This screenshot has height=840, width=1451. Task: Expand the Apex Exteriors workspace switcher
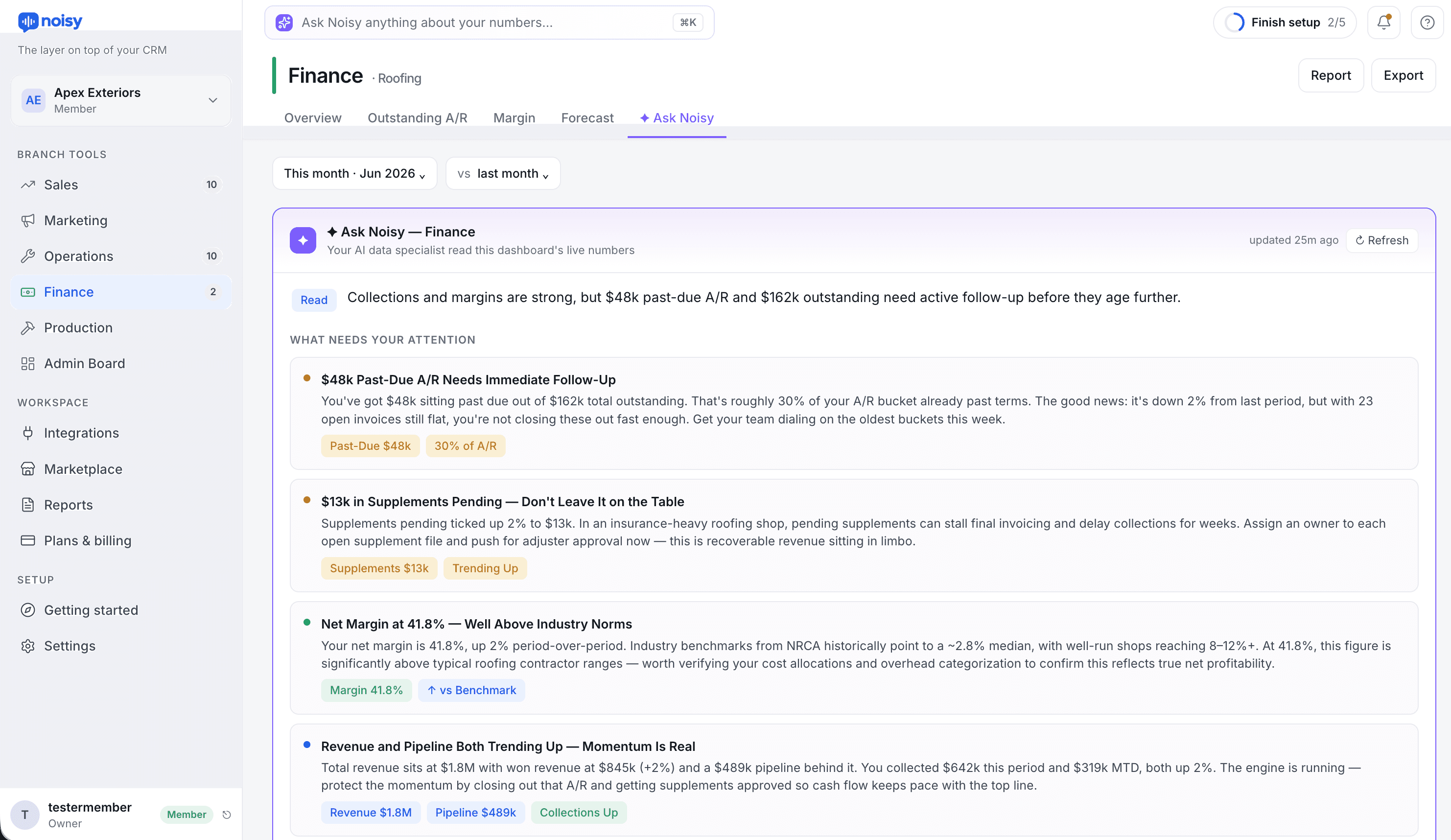pos(121,100)
